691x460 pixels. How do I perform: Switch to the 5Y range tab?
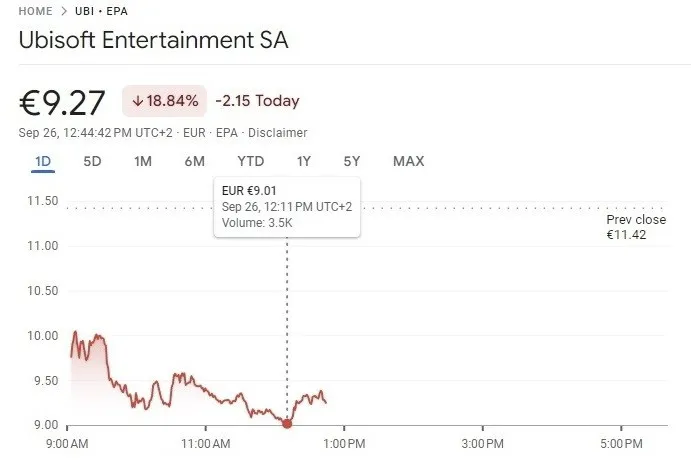click(x=352, y=161)
